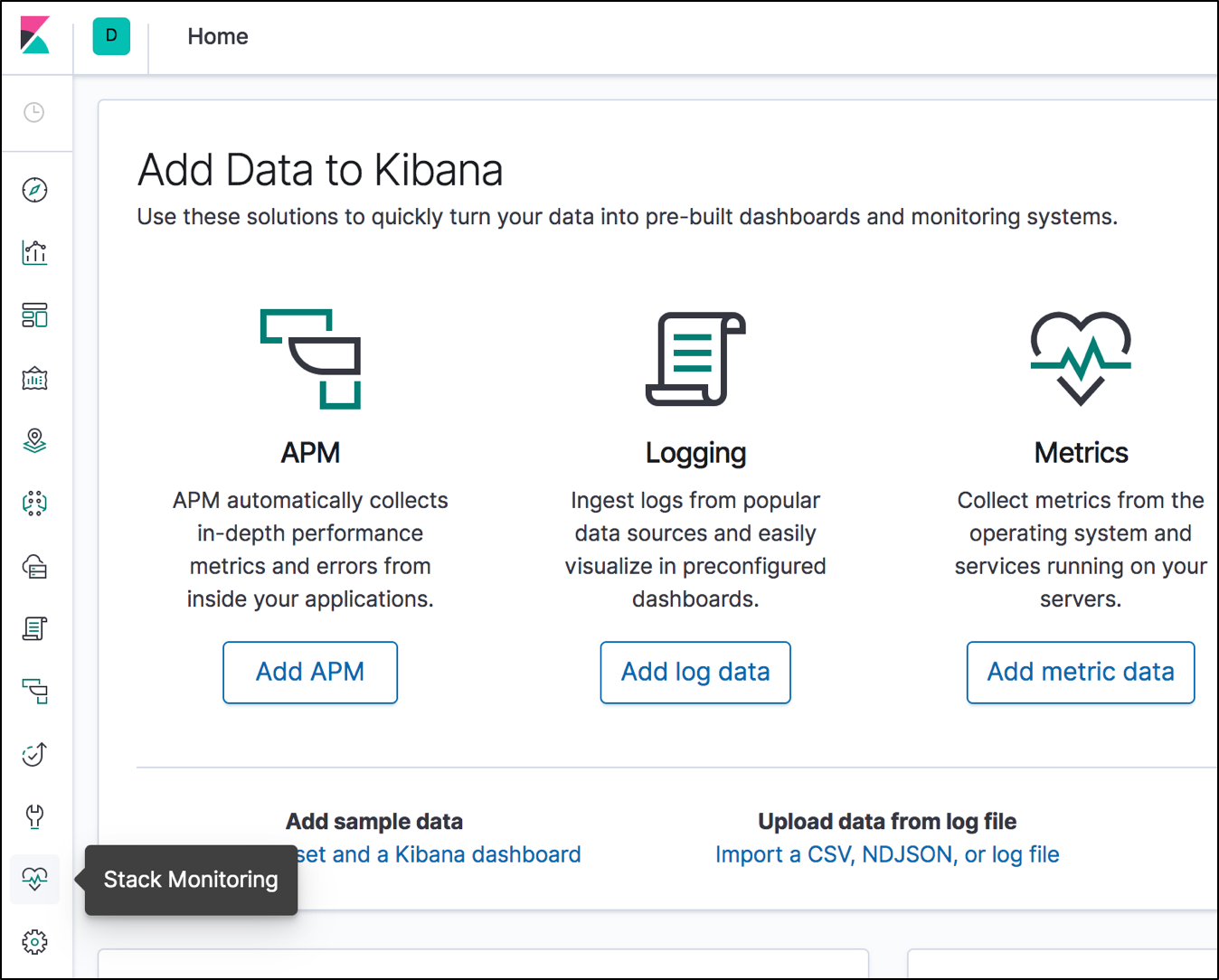Click the Kibana logo

coord(35,36)
